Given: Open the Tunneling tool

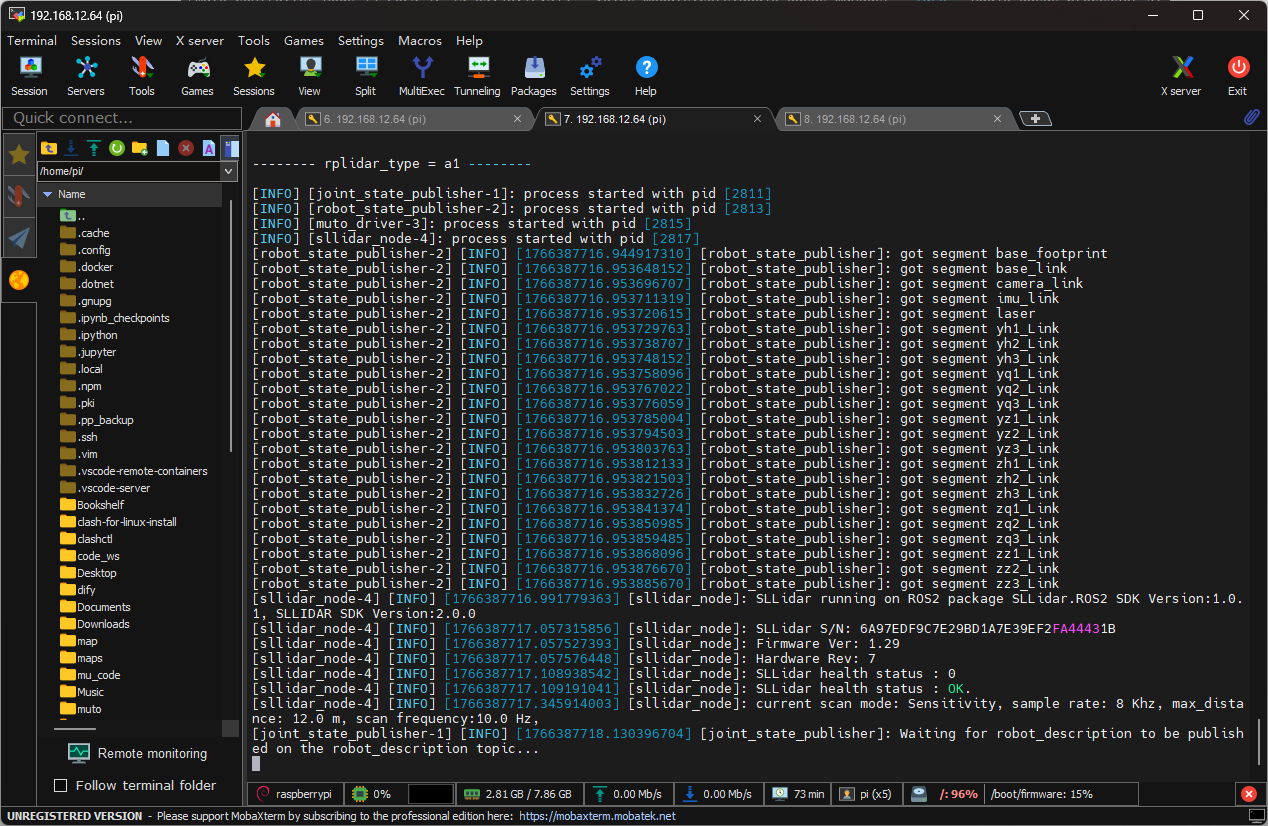Looking at the screenshot, I should (x=477, y=76).
